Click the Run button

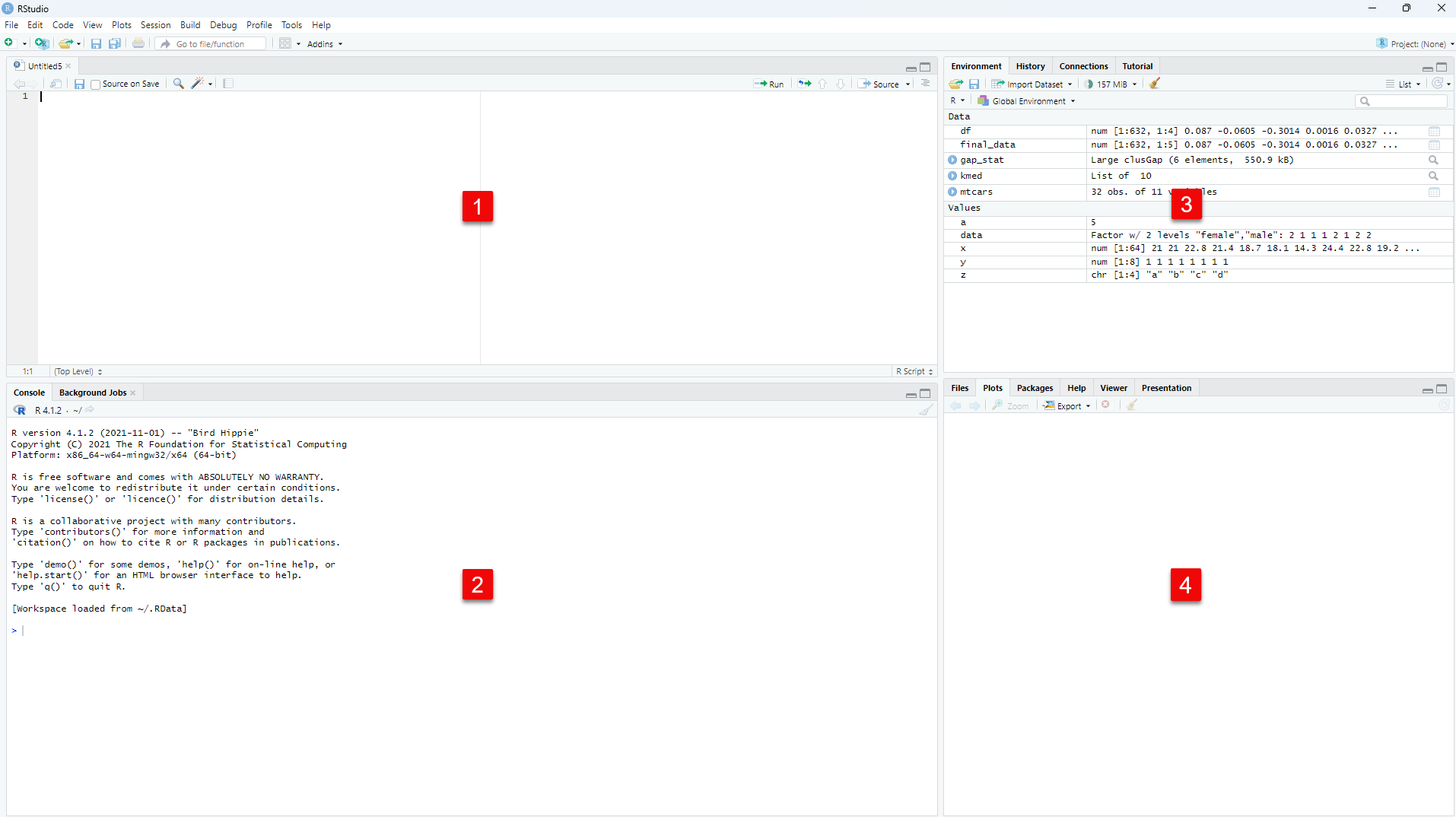769,84
